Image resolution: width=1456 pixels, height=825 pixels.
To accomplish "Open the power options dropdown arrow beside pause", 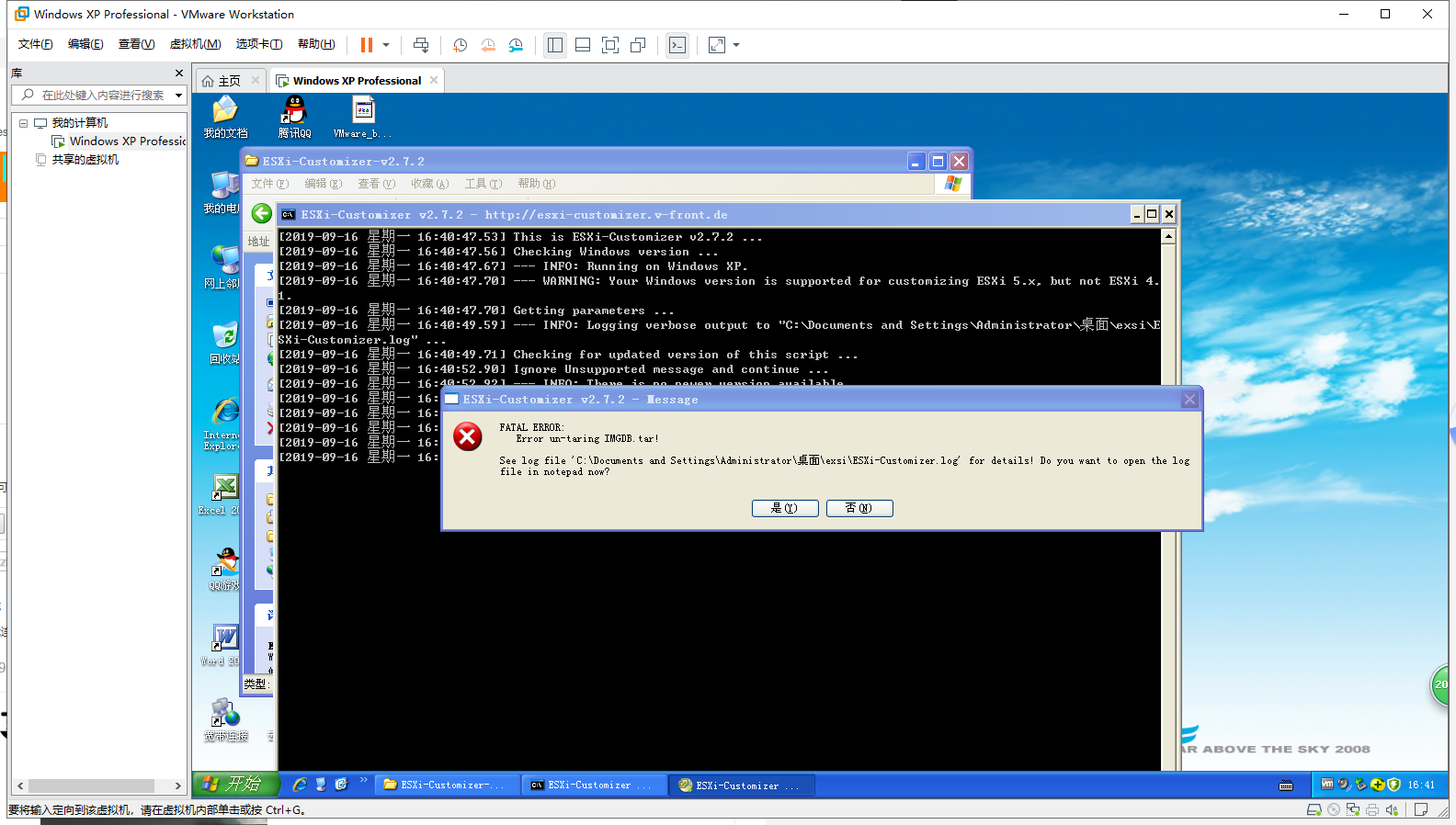I will tap(386, 45).
